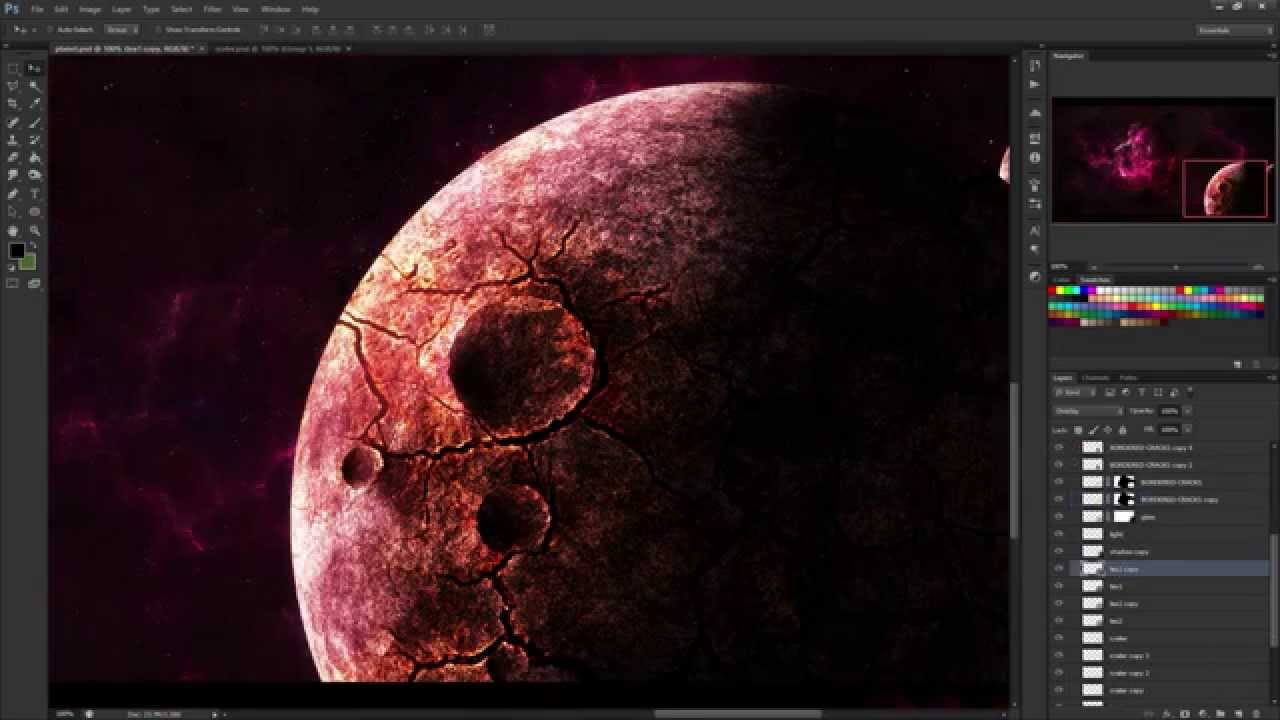Open the collapsed Paragraph panel icon
This screenshot has height=720, width=1280.
[x=1035, y=250]
